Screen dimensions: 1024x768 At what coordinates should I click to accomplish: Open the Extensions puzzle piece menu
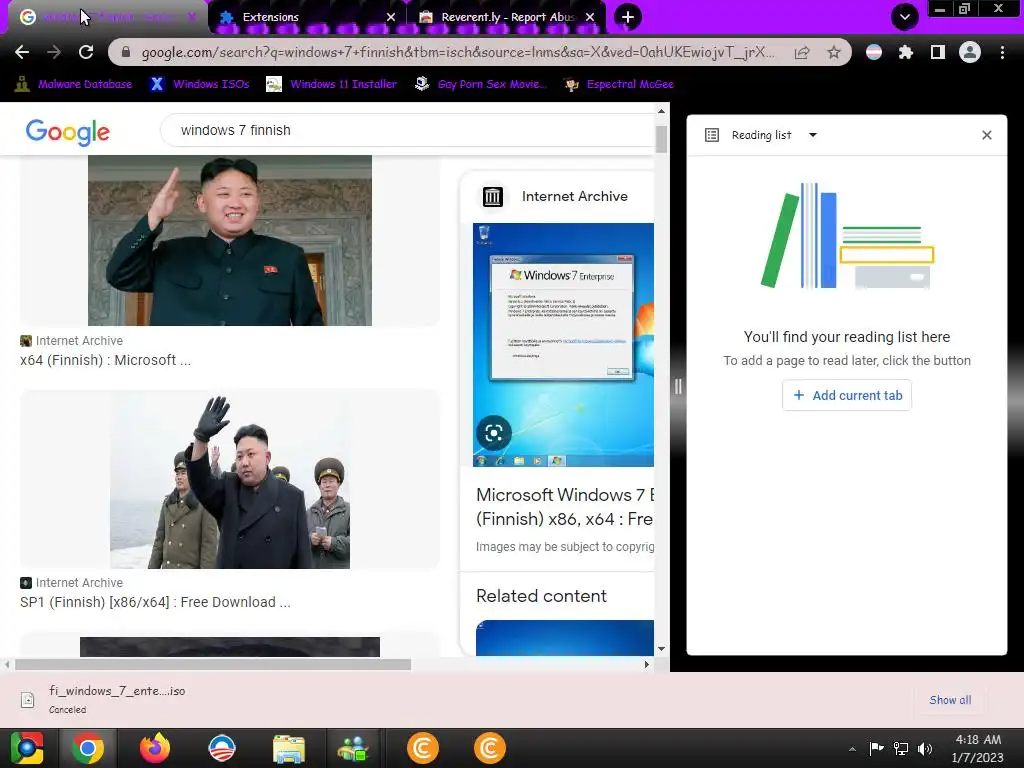pos(906,52)
